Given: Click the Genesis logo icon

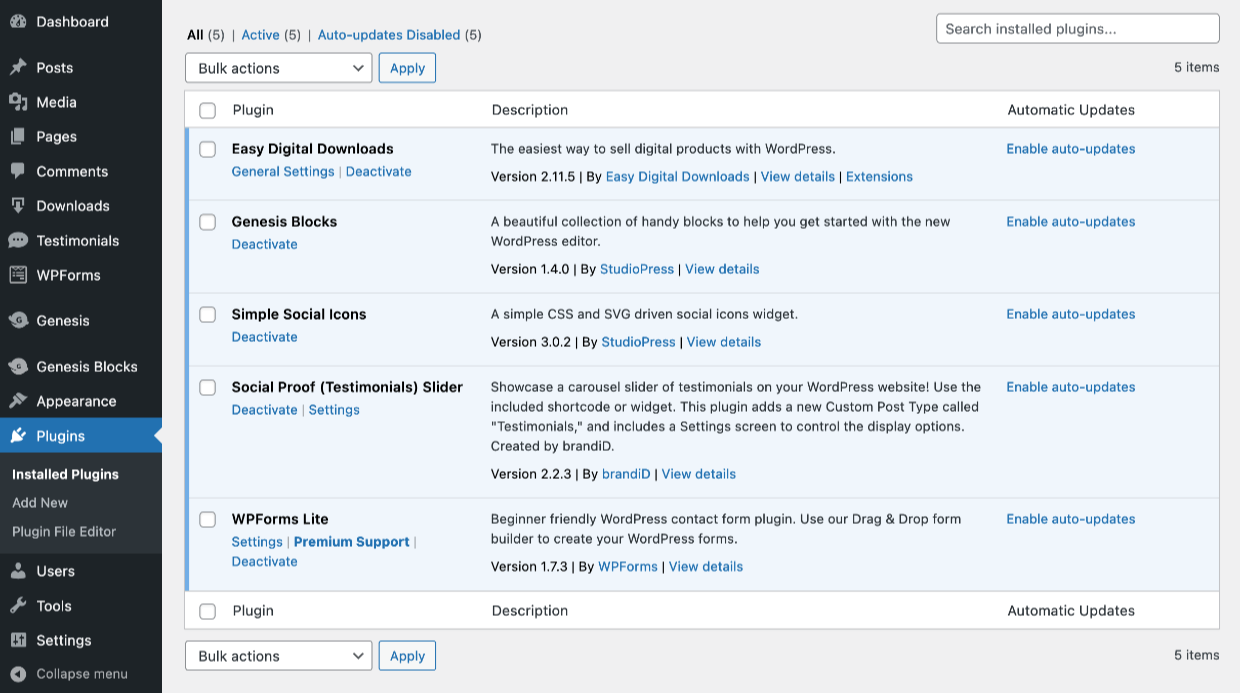Looking at the screenshot, I should coord(18,320).
